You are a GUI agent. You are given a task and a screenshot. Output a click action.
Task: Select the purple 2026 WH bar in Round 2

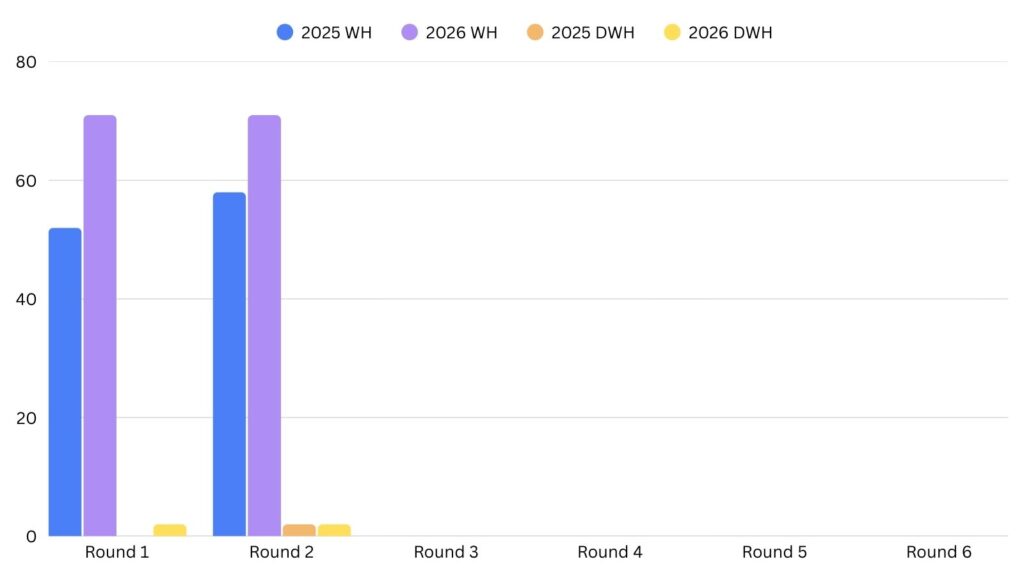pyautogui.click(x=264, y=325)
